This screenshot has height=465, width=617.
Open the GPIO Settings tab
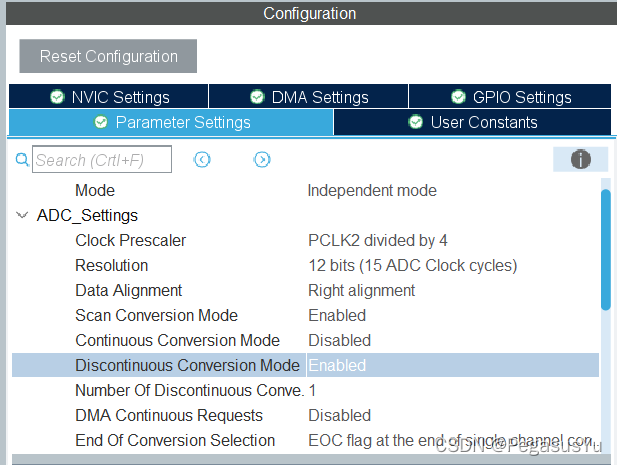(510, 96)
